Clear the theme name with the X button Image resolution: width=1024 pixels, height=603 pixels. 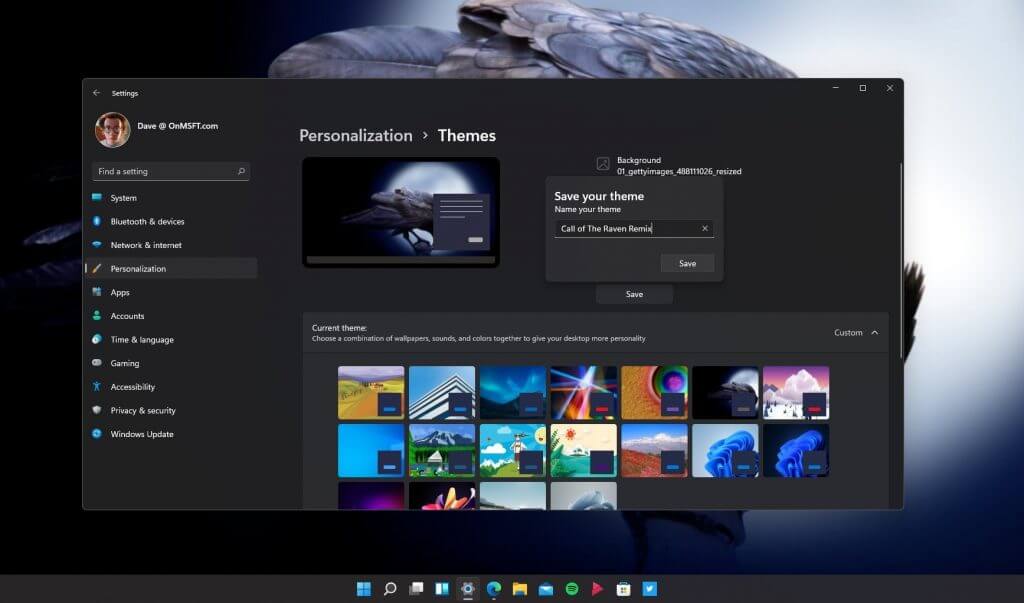point(704,228)
